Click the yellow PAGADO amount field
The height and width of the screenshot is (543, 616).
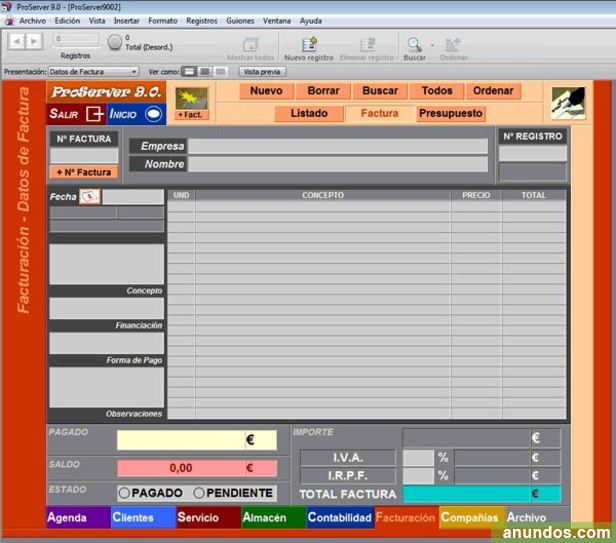(x=197, y=440)
